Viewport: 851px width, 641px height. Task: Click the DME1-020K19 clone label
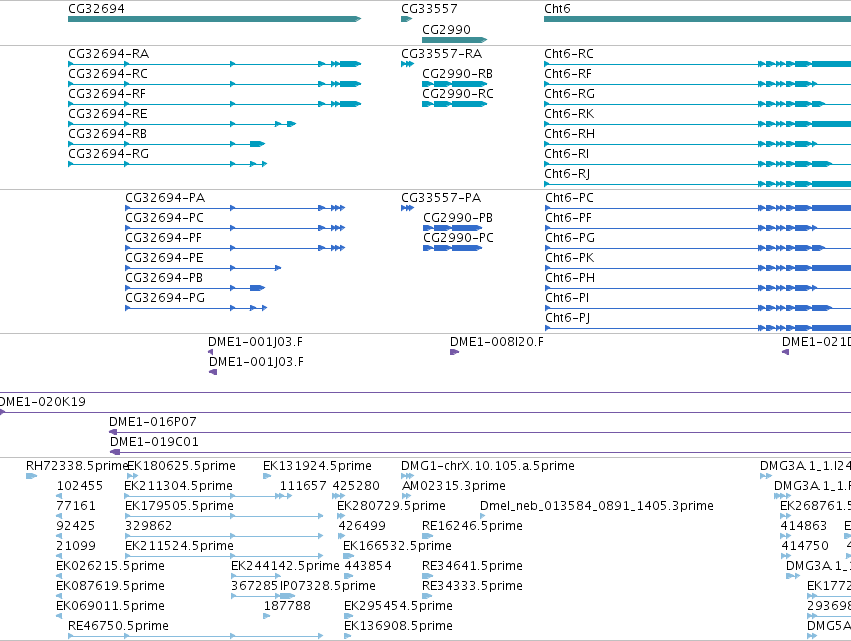point(42,402)
